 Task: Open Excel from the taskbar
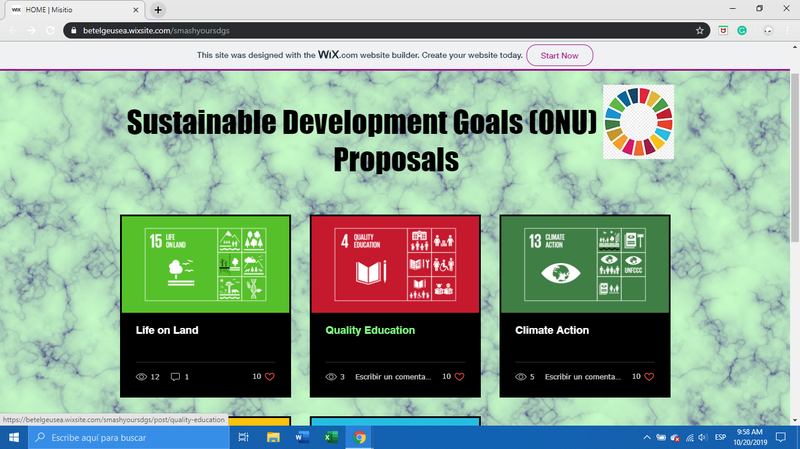click(330, 438)
